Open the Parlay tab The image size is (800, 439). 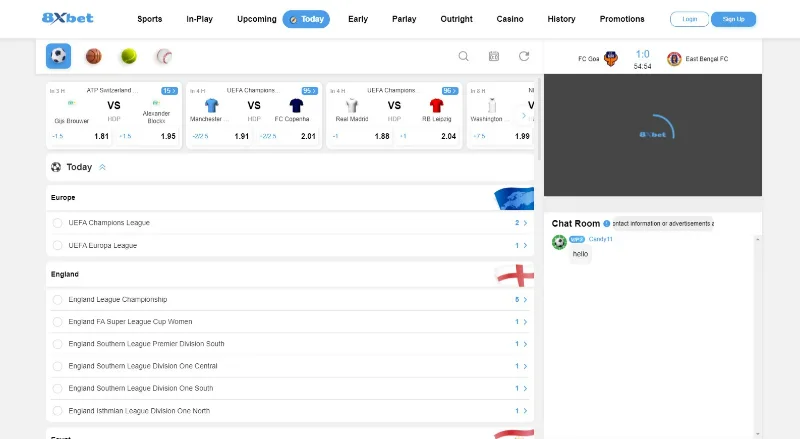pyautogui.click(x=404, y=19)
